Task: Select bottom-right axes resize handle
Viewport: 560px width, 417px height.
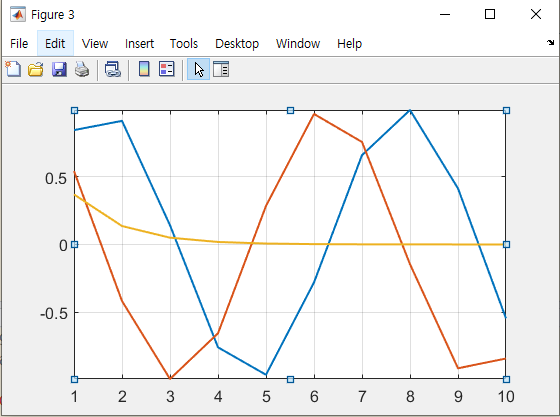Action: 506,379
